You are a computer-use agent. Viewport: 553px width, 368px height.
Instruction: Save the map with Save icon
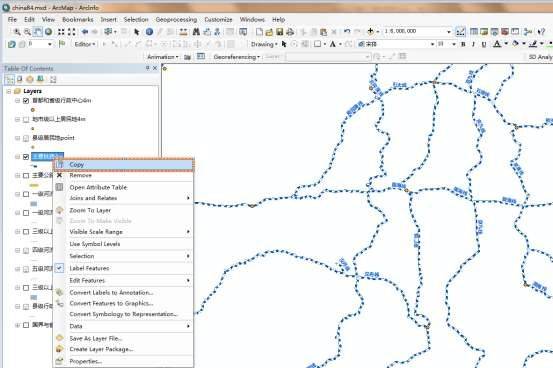click(x=280, y=32)
